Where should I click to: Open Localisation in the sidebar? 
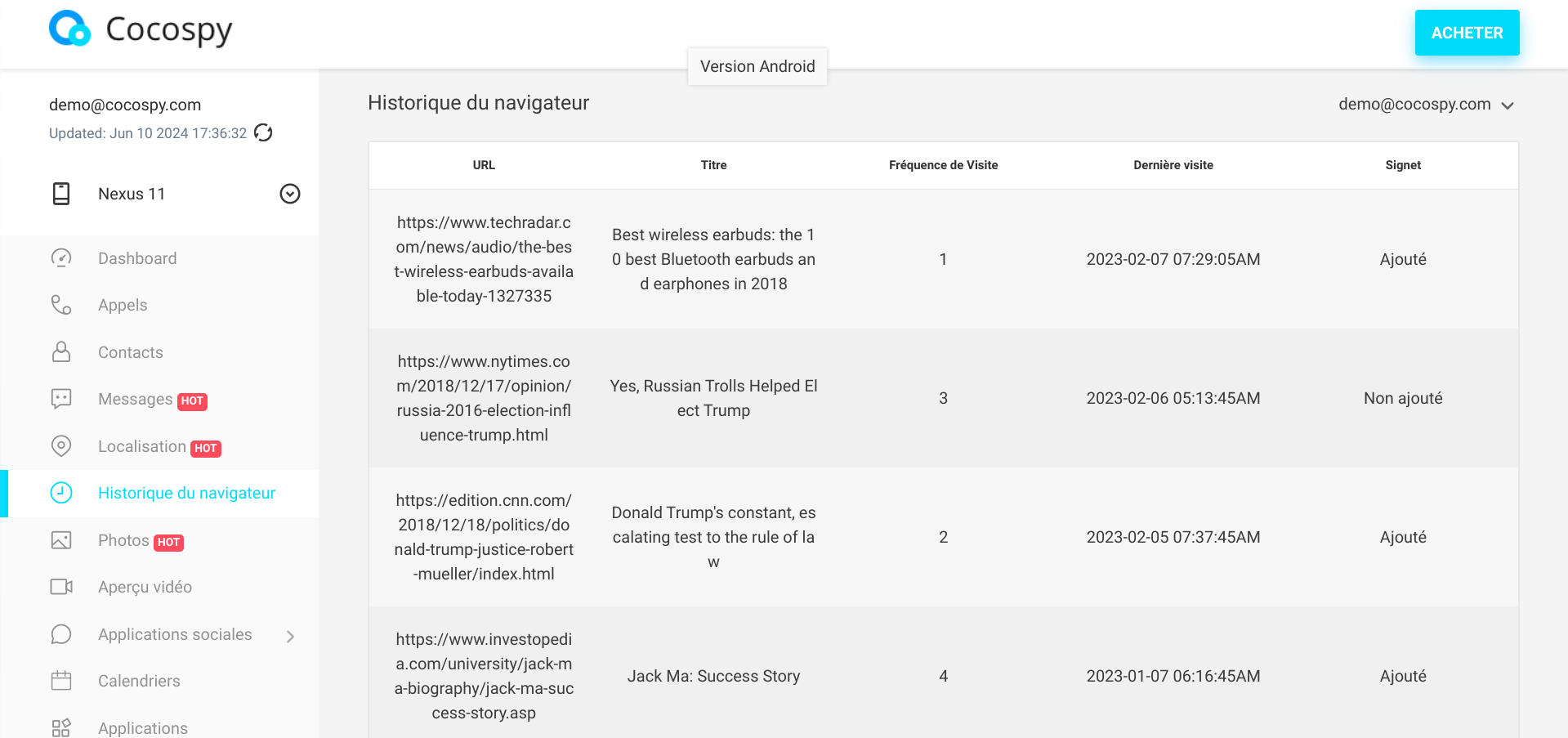point(142,446)
